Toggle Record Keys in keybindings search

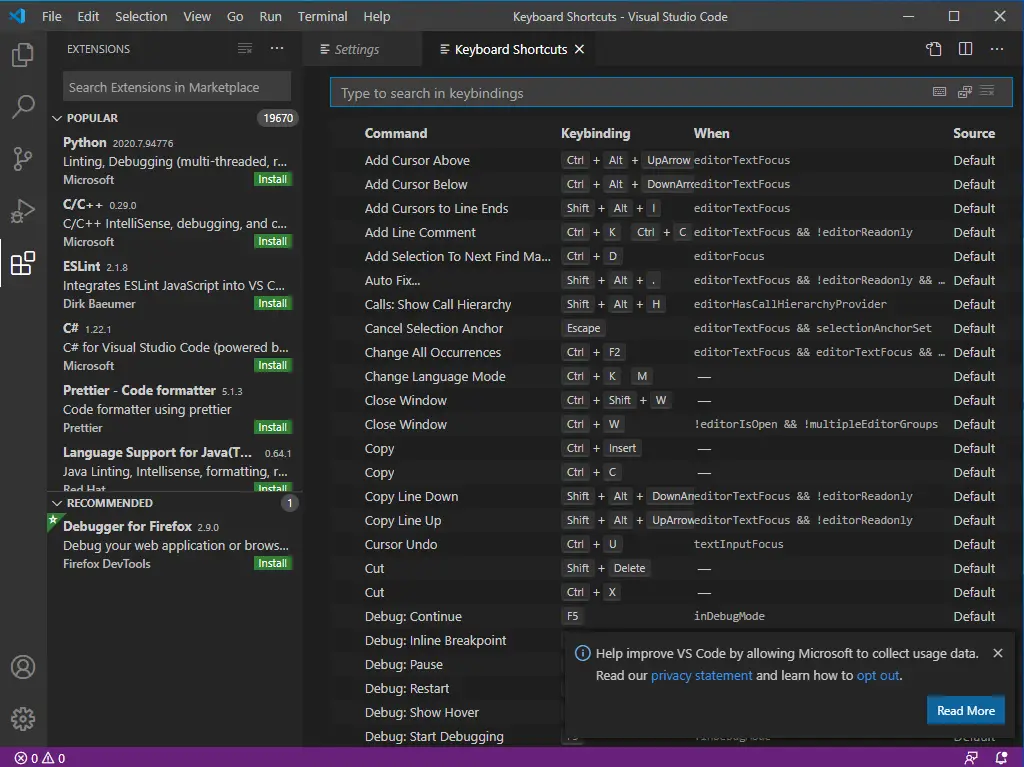click(x=939, y=92)
